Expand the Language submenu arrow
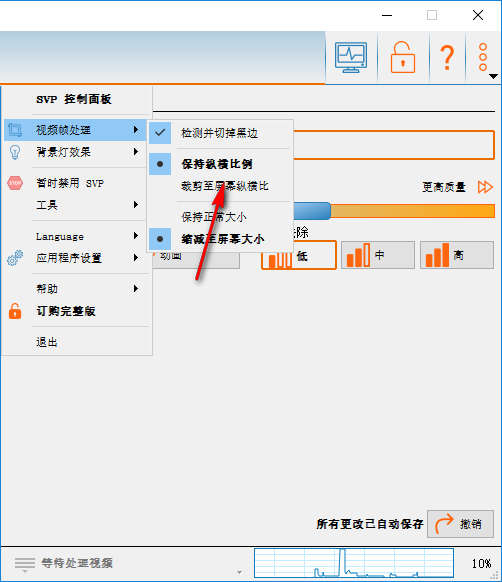 coord(136,236)
